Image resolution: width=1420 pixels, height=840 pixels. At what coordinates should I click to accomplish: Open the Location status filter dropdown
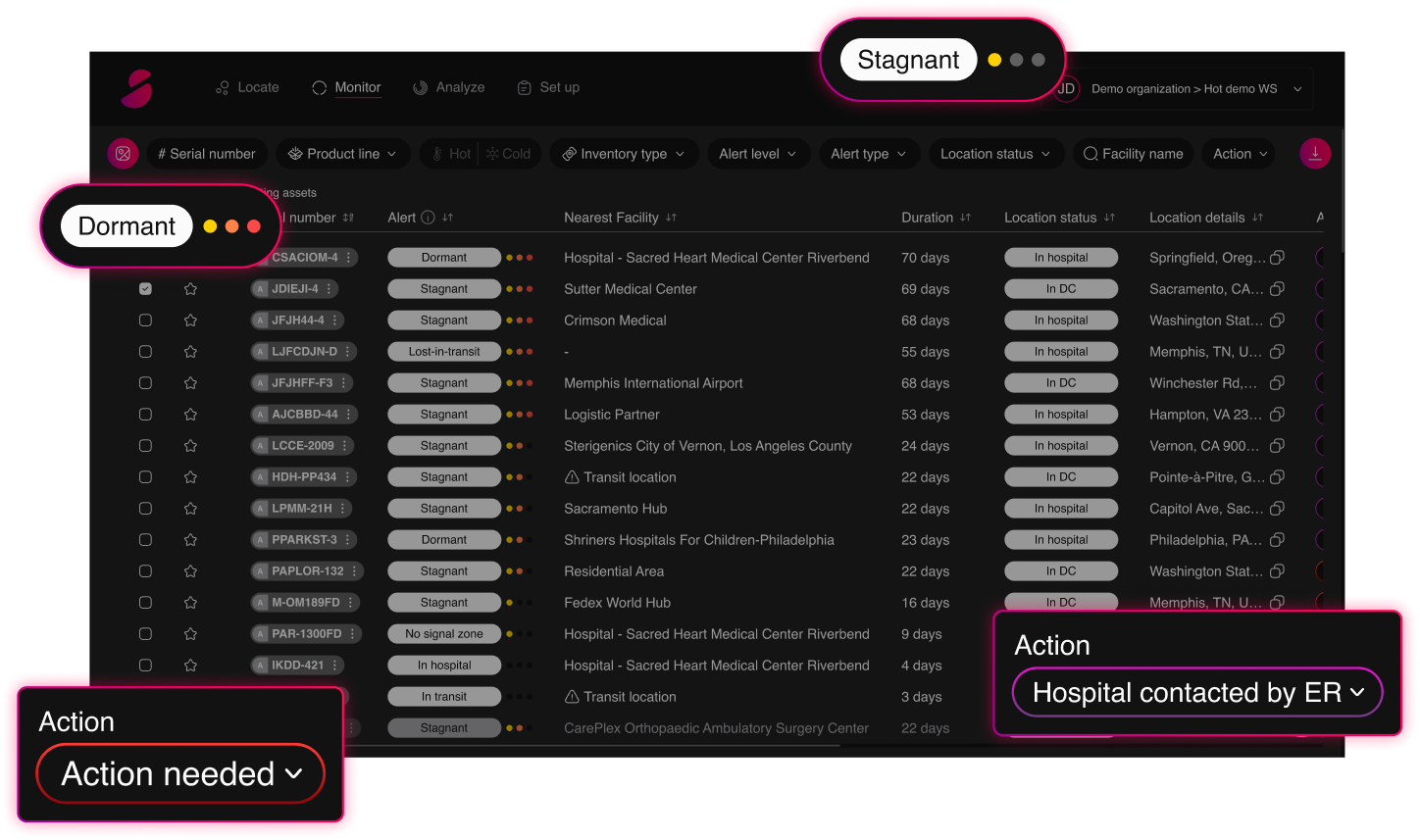[994, 154]
